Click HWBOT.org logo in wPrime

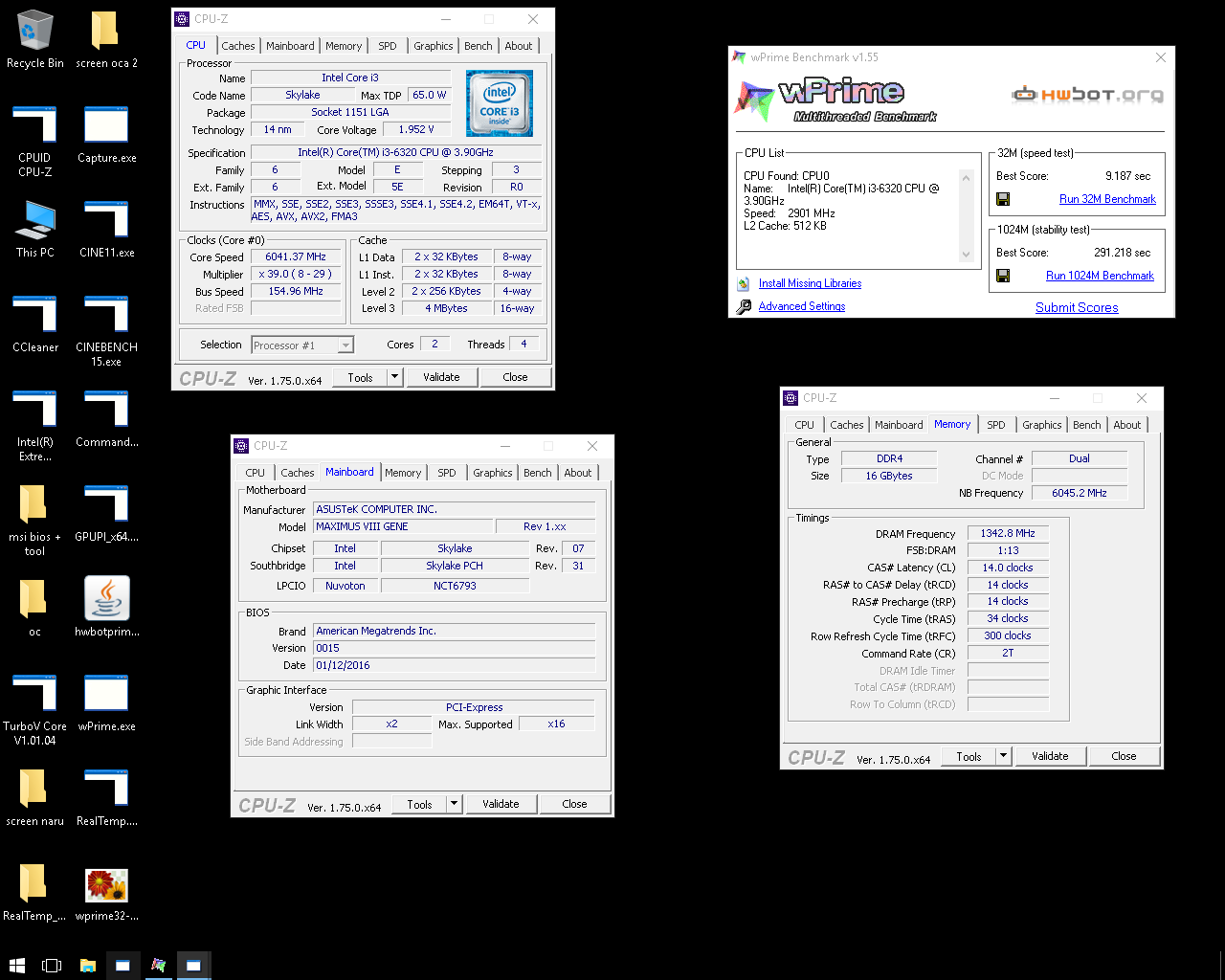(x=1088, y=94)
